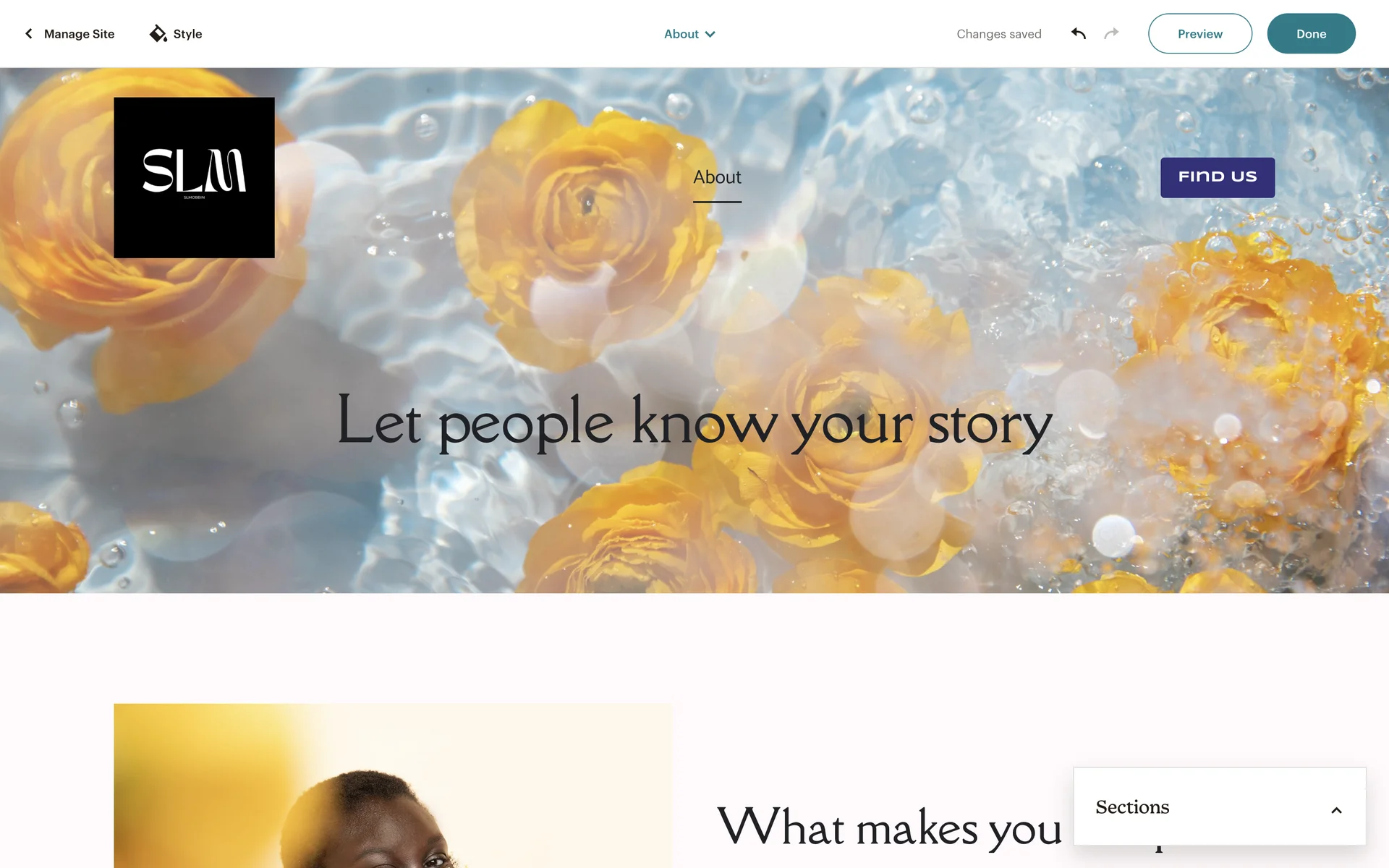1389x868 pixels.
Task: Select the flower banner background image
Action: tap(694, 331)
